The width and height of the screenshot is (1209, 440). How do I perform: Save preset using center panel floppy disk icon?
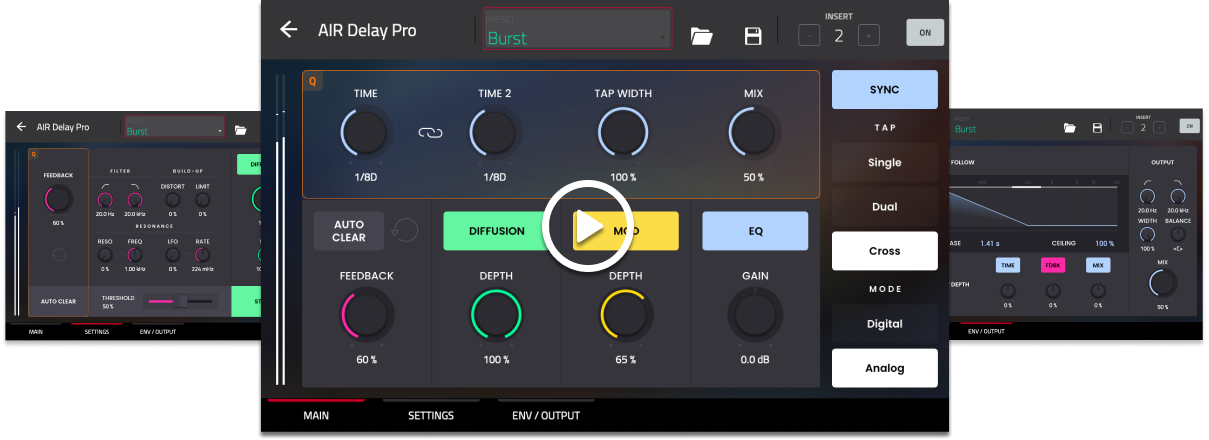coord(753,36)
